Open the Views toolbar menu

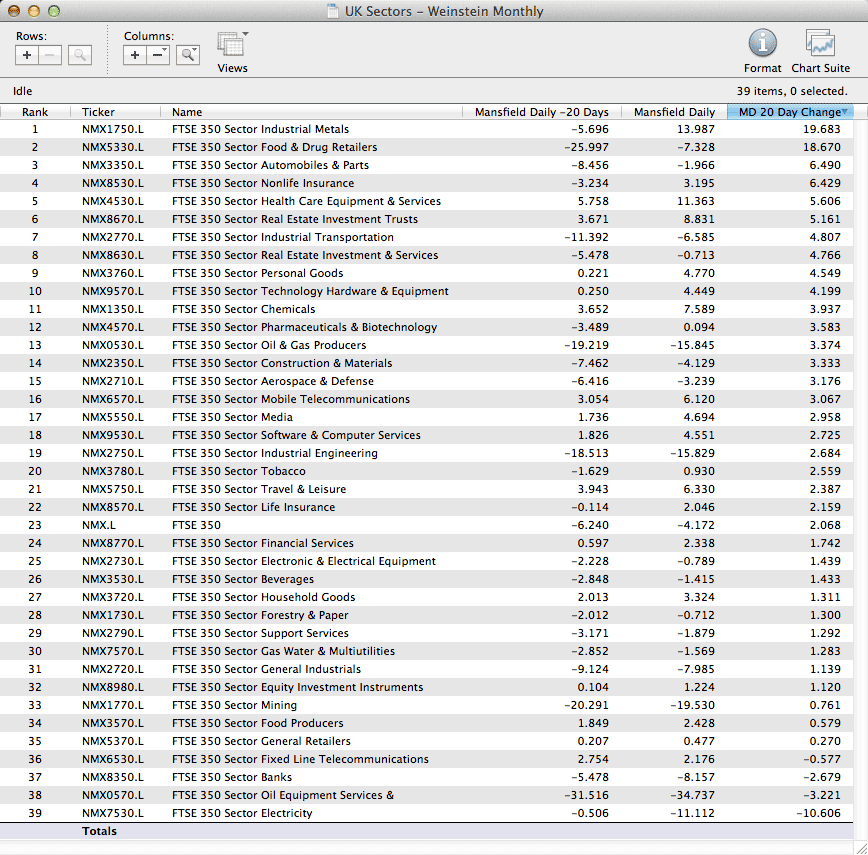point(232,47)
